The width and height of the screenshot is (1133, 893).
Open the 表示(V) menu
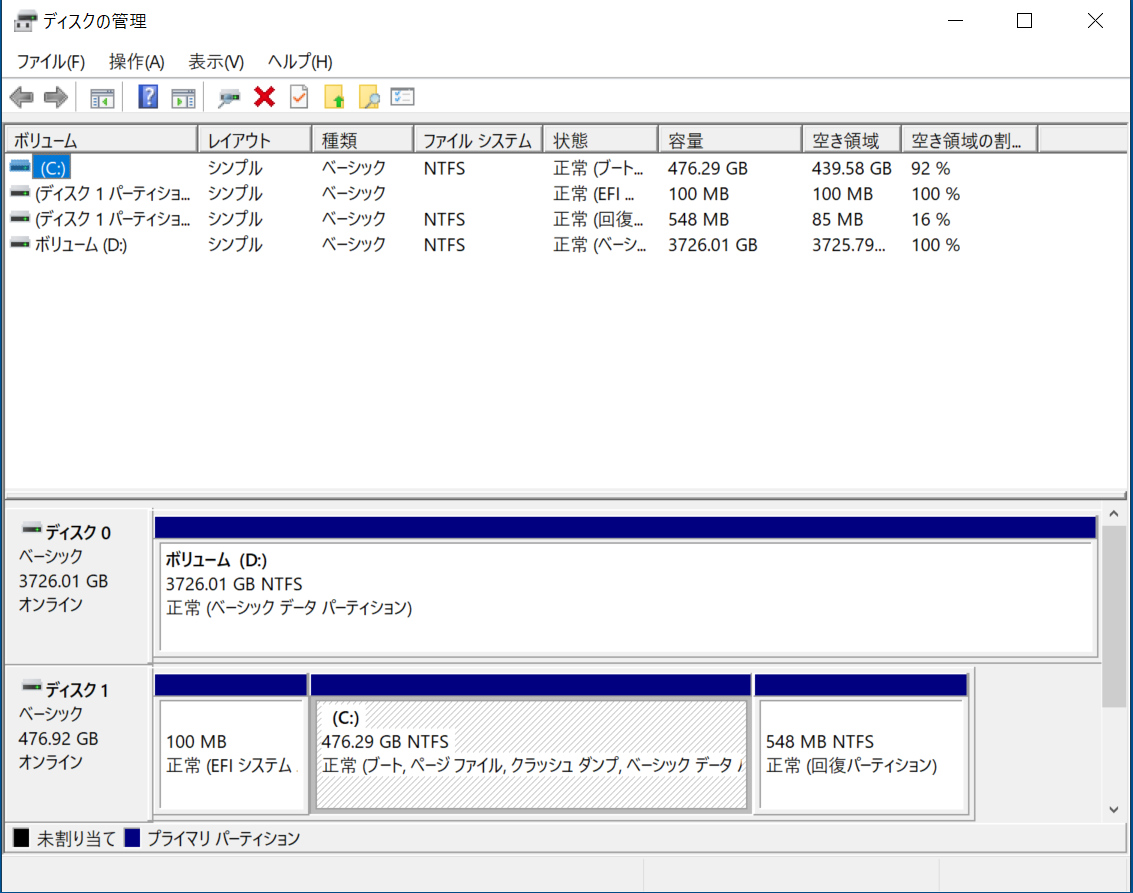[x=216, y=62]
